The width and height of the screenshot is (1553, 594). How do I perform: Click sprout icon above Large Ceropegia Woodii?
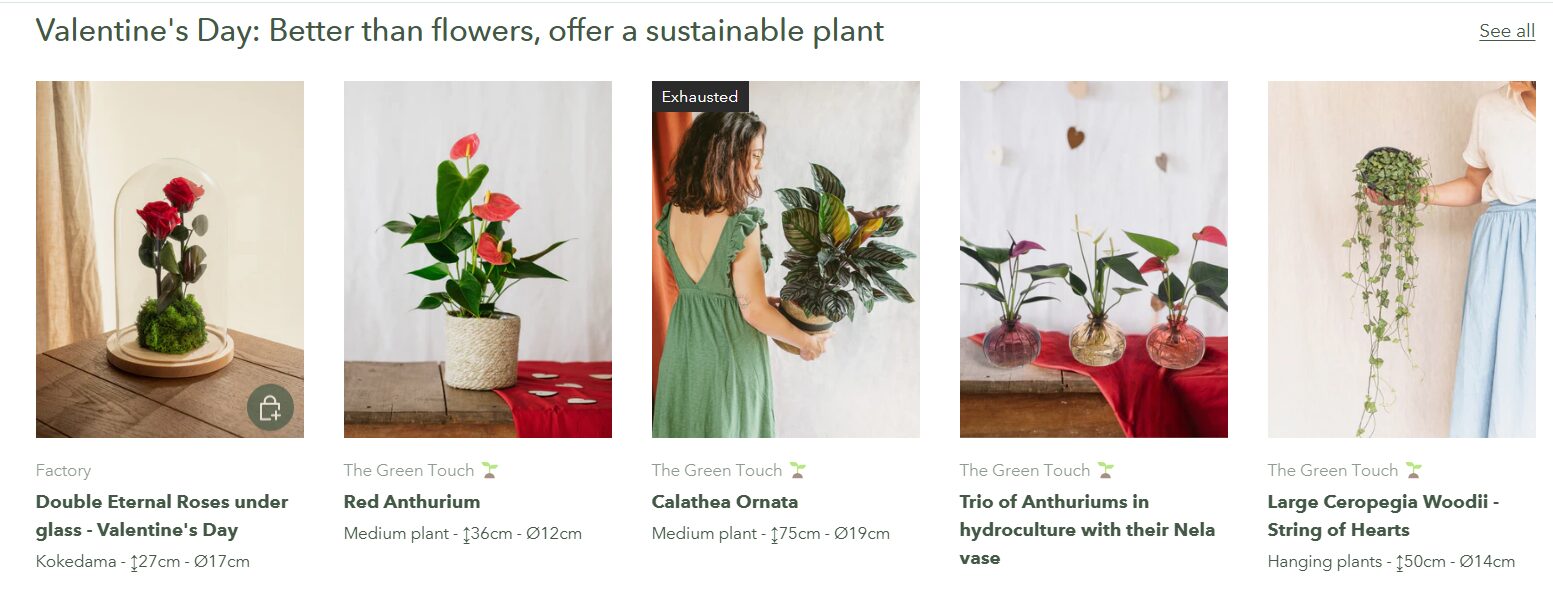click(1413, 470)
